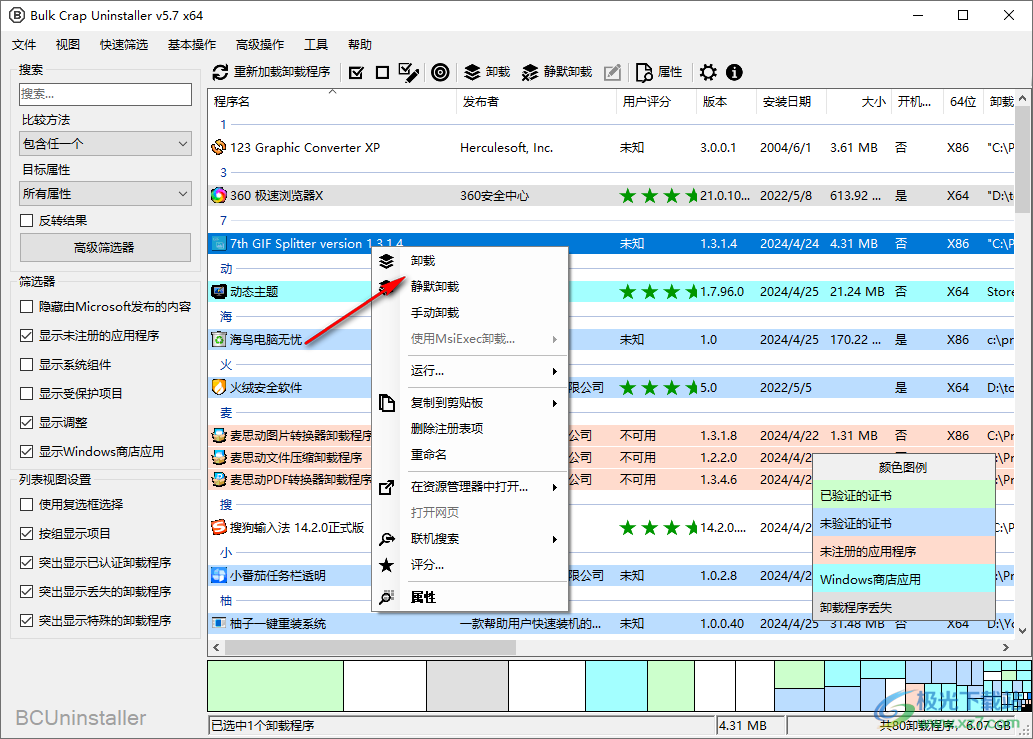1033x739 pixels.
Task: Enable 显示系统组件 checkbox
Action: pyautogui.click(x=26, y=364)
